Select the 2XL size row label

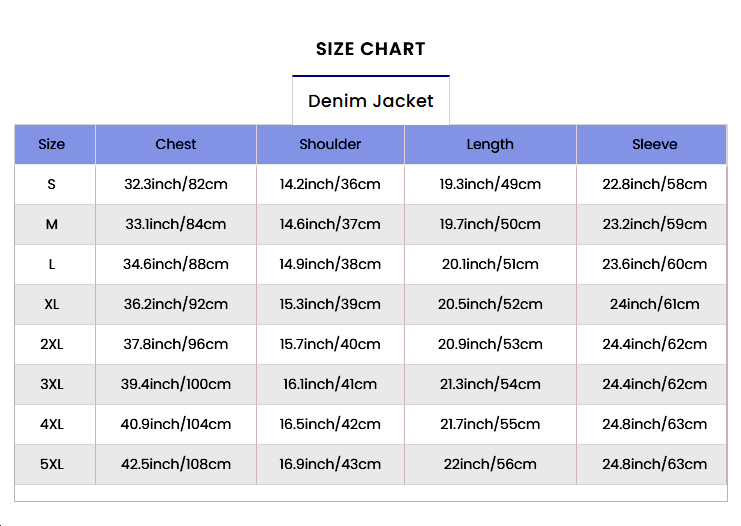(x=52, y=344)
